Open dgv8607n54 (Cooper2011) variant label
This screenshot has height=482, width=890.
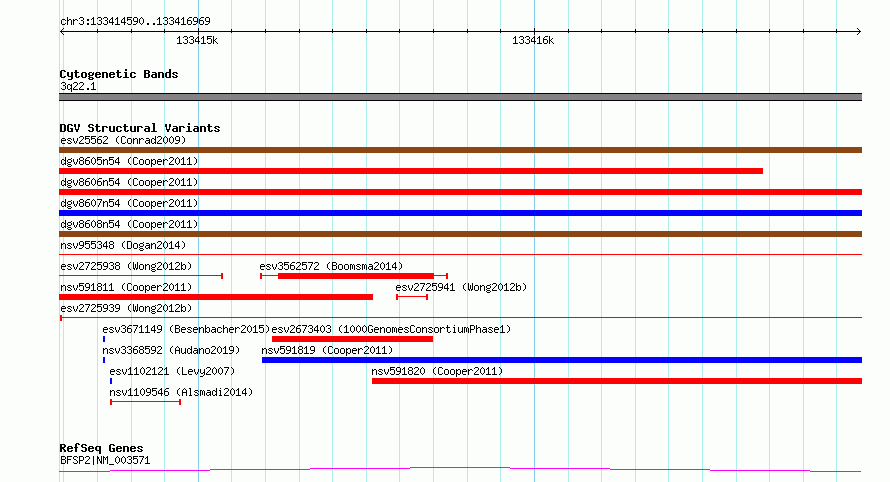tap(129, 203)
